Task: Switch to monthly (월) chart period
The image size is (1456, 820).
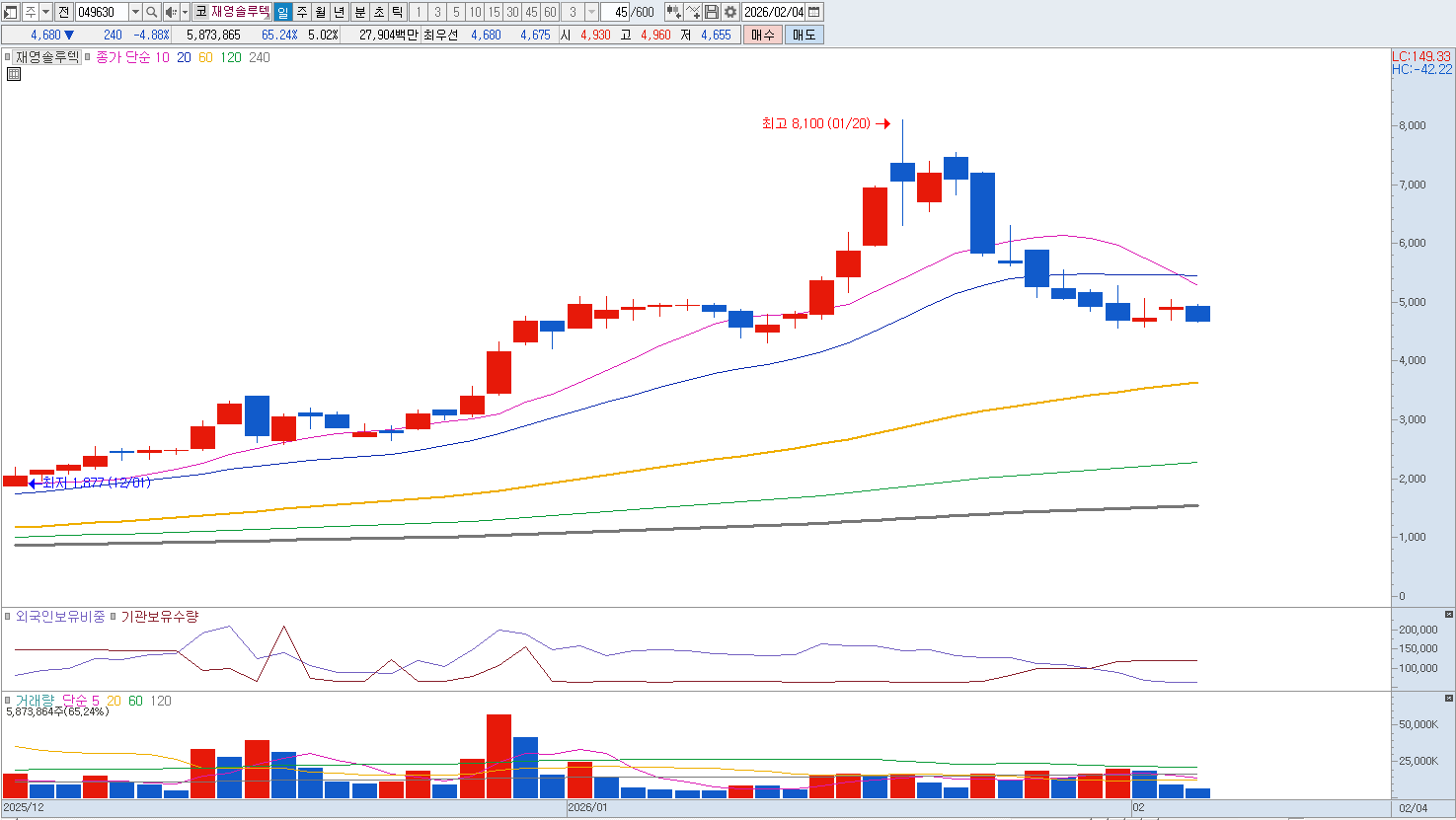Action: [321, 12]
